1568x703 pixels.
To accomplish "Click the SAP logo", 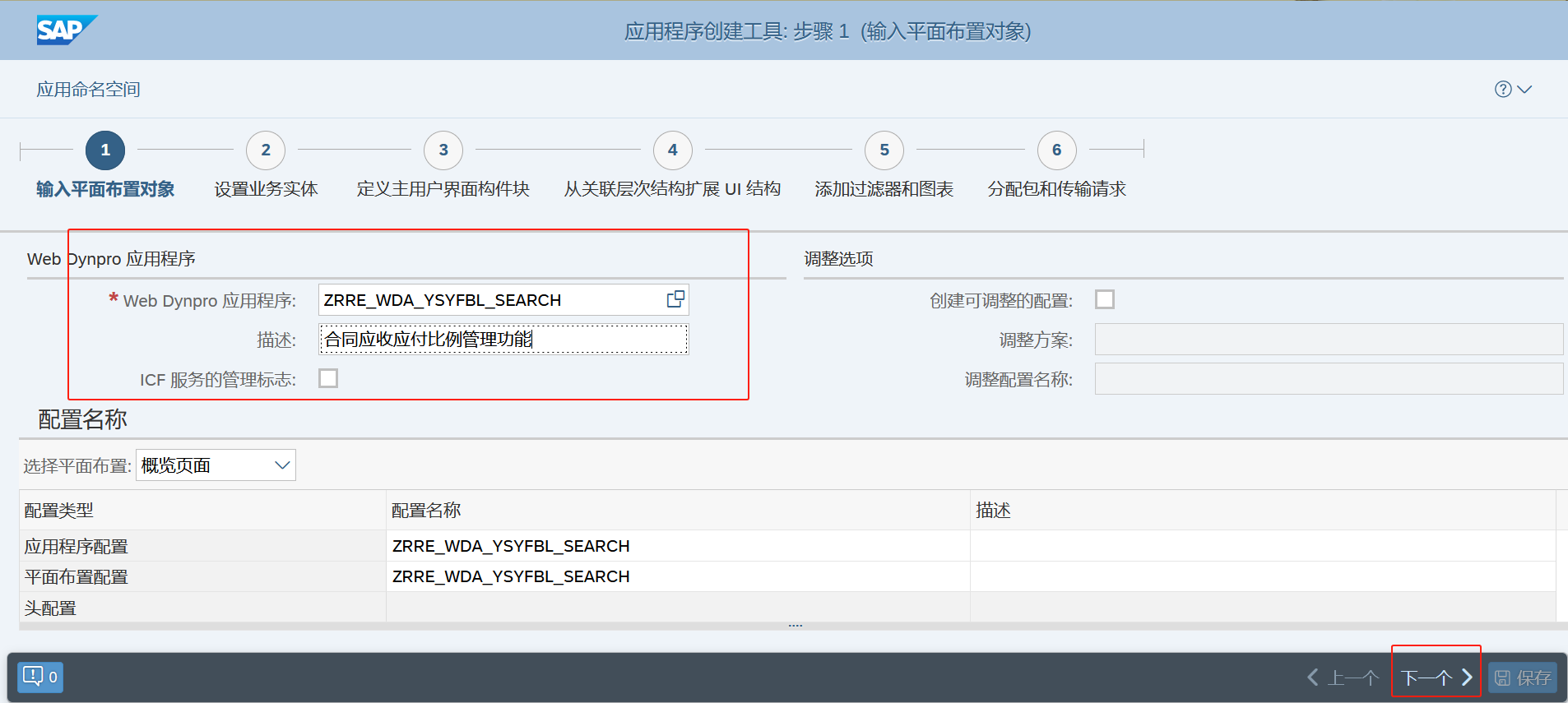I will (67, 30).
